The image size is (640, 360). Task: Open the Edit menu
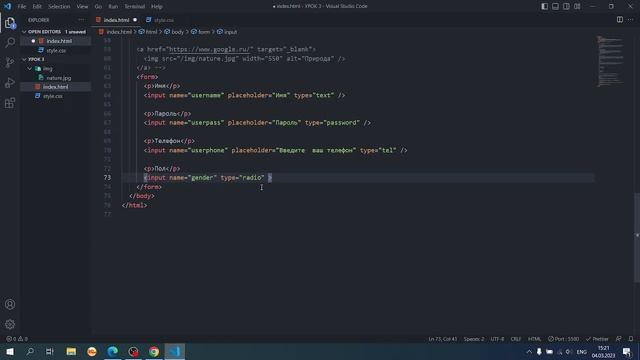[37, 7]
